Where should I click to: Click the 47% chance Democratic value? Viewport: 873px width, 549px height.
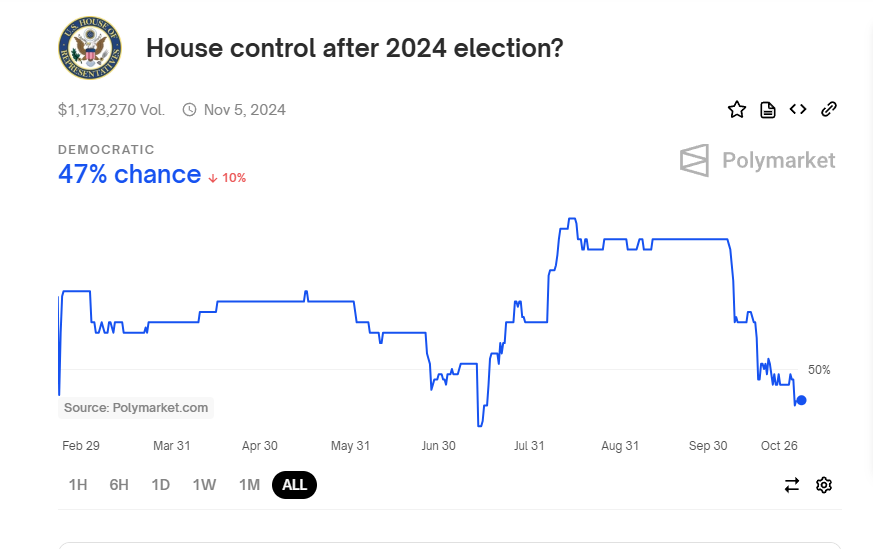(129, 174)
